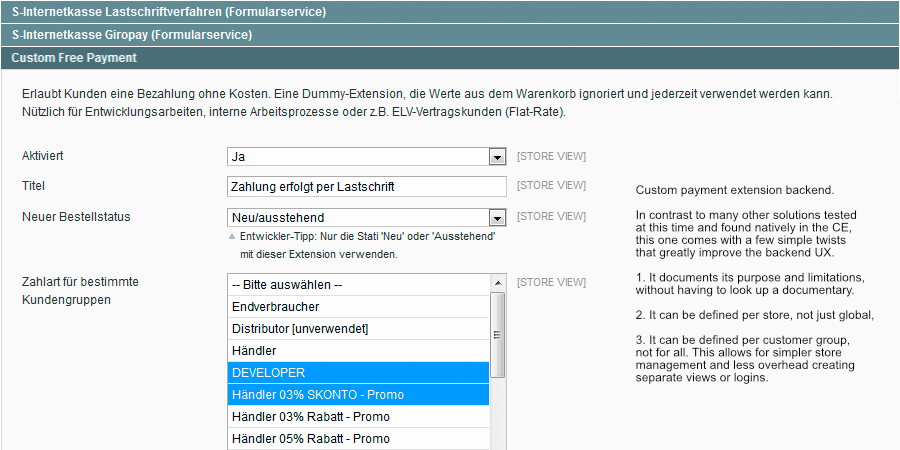Choose Händler 05% Rabatt - Promo option
Screen dimensions: 900x450
(359, 439)
